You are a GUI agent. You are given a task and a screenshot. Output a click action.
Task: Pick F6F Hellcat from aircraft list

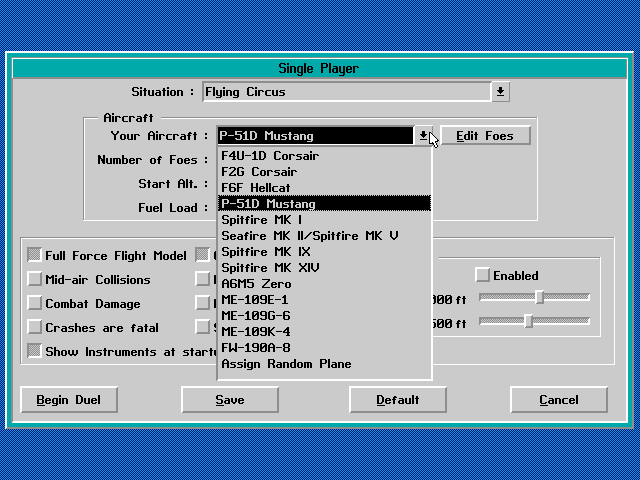tap(324, 187)
